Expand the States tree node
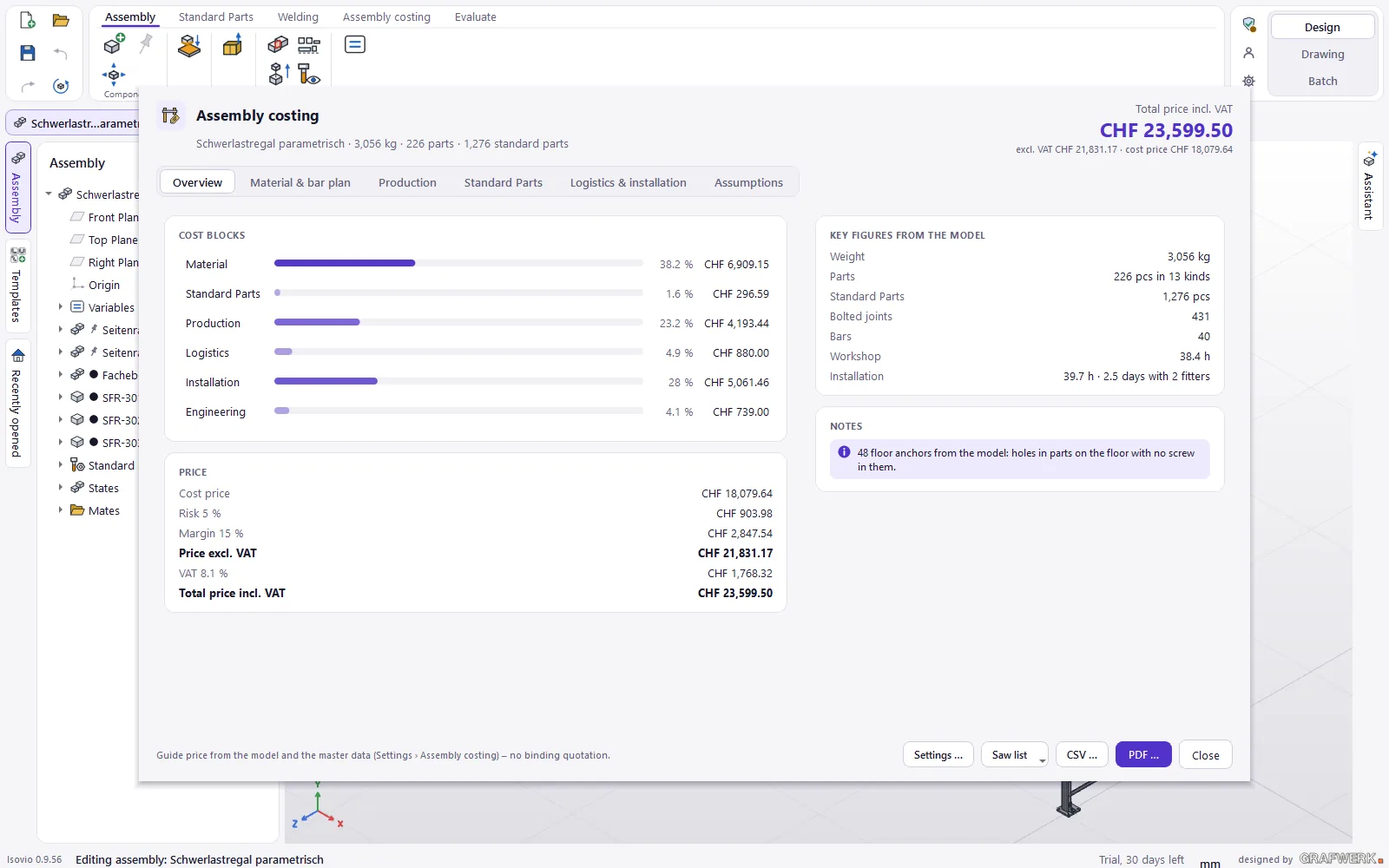 [x=61, y=488]
